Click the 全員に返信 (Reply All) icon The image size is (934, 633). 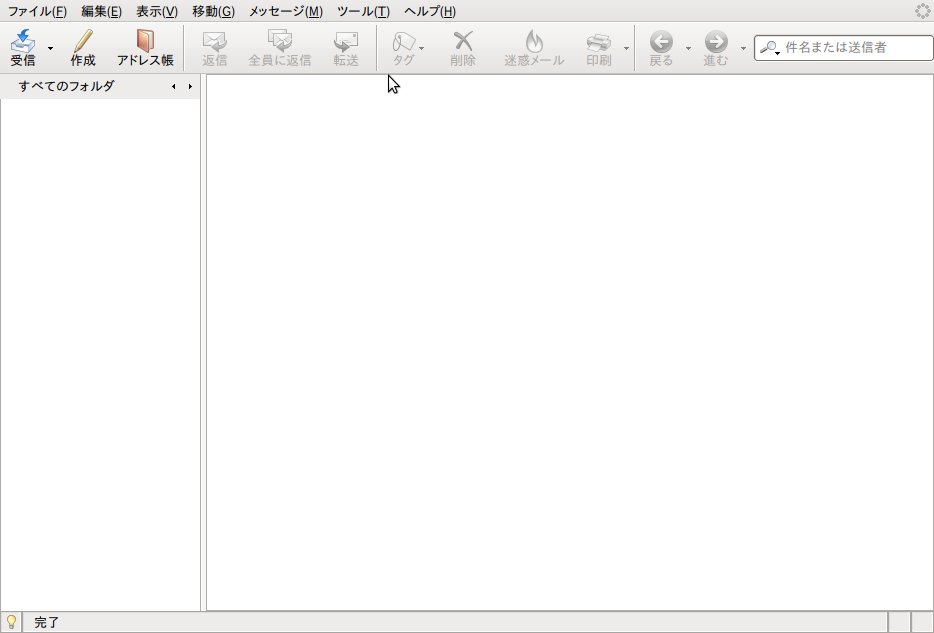click(279, 40)
